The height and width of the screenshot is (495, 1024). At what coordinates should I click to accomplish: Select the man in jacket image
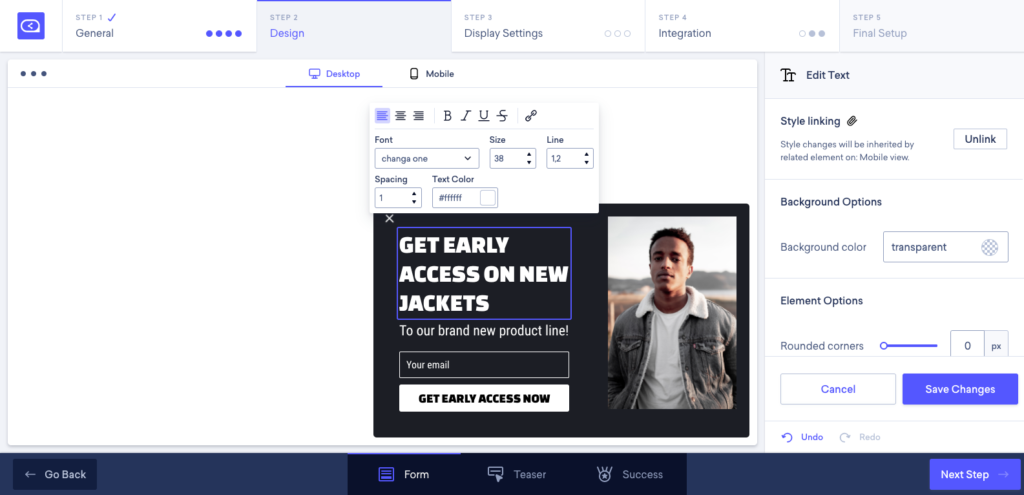(x=672, y=313)
